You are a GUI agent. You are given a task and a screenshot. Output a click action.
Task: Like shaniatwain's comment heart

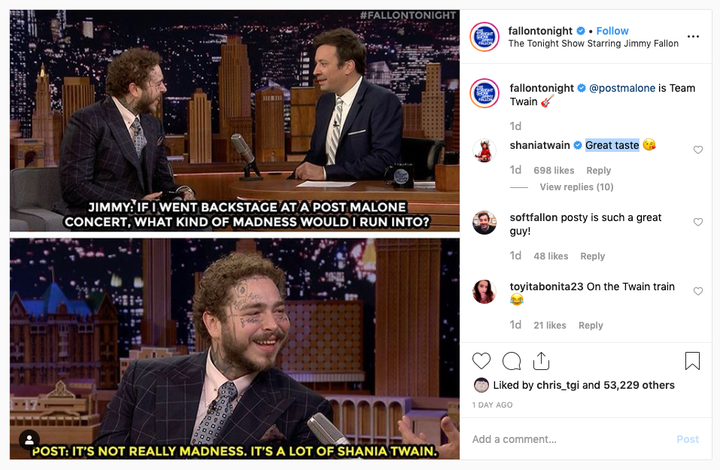pos(698,150)
